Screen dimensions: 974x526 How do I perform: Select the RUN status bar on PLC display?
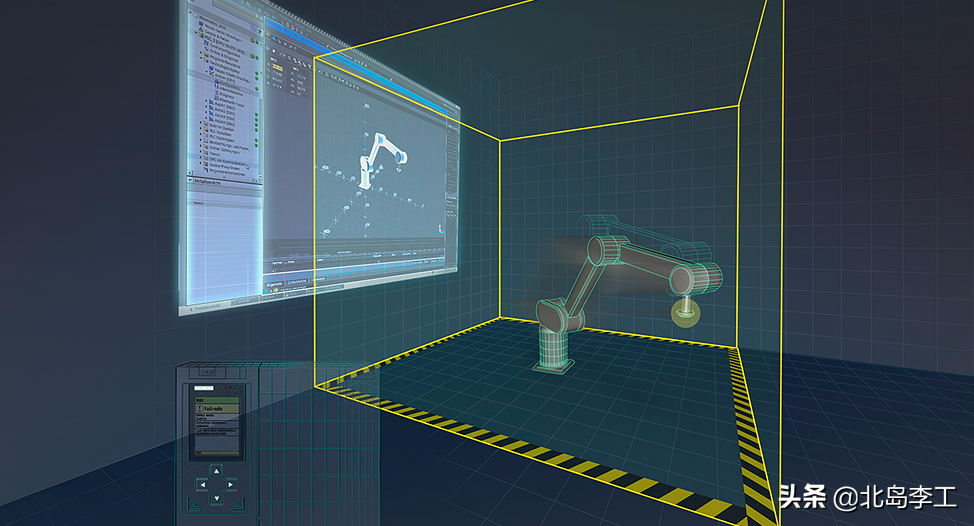tap(217, 400)
